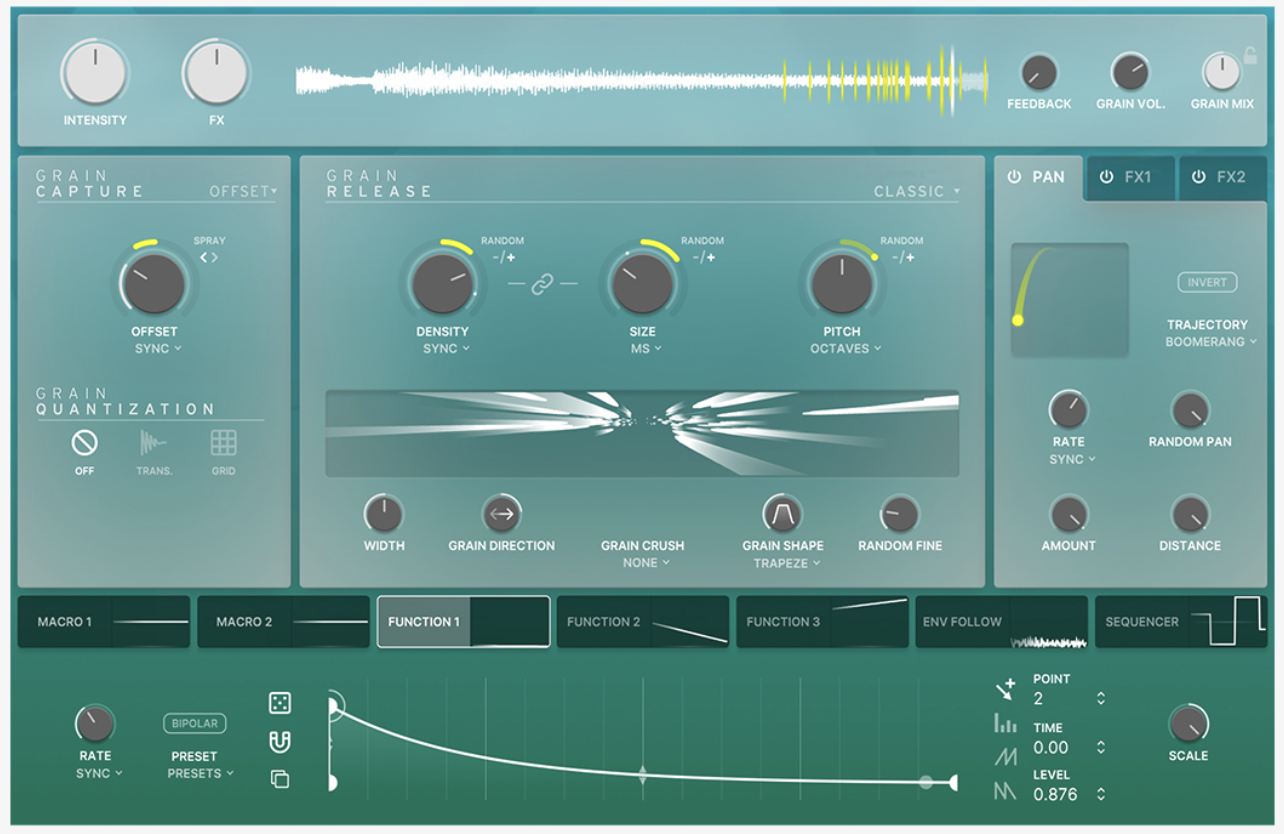The height and width of the screenshot is (834, 1284).
Task: Select the Function 3 modulation tab
Action: click(822, 622)
